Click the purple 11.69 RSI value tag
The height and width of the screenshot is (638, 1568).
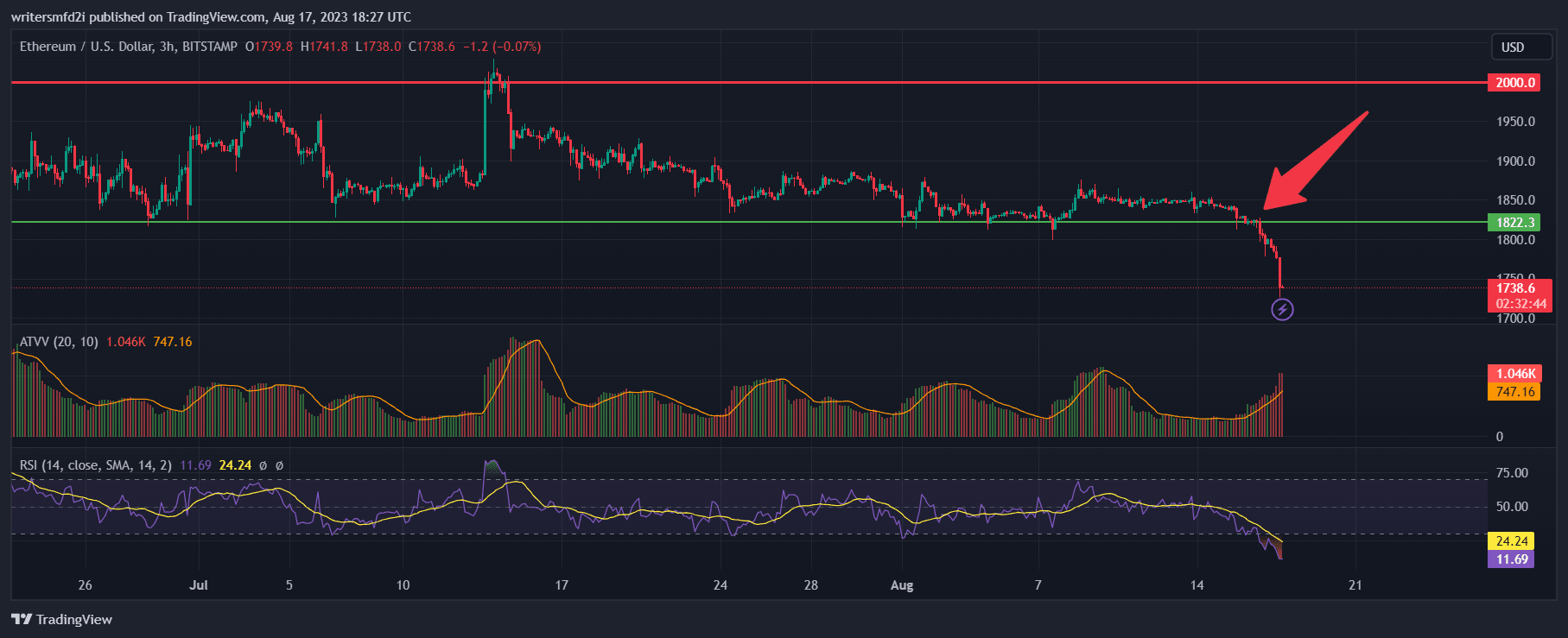point(1511,559)
